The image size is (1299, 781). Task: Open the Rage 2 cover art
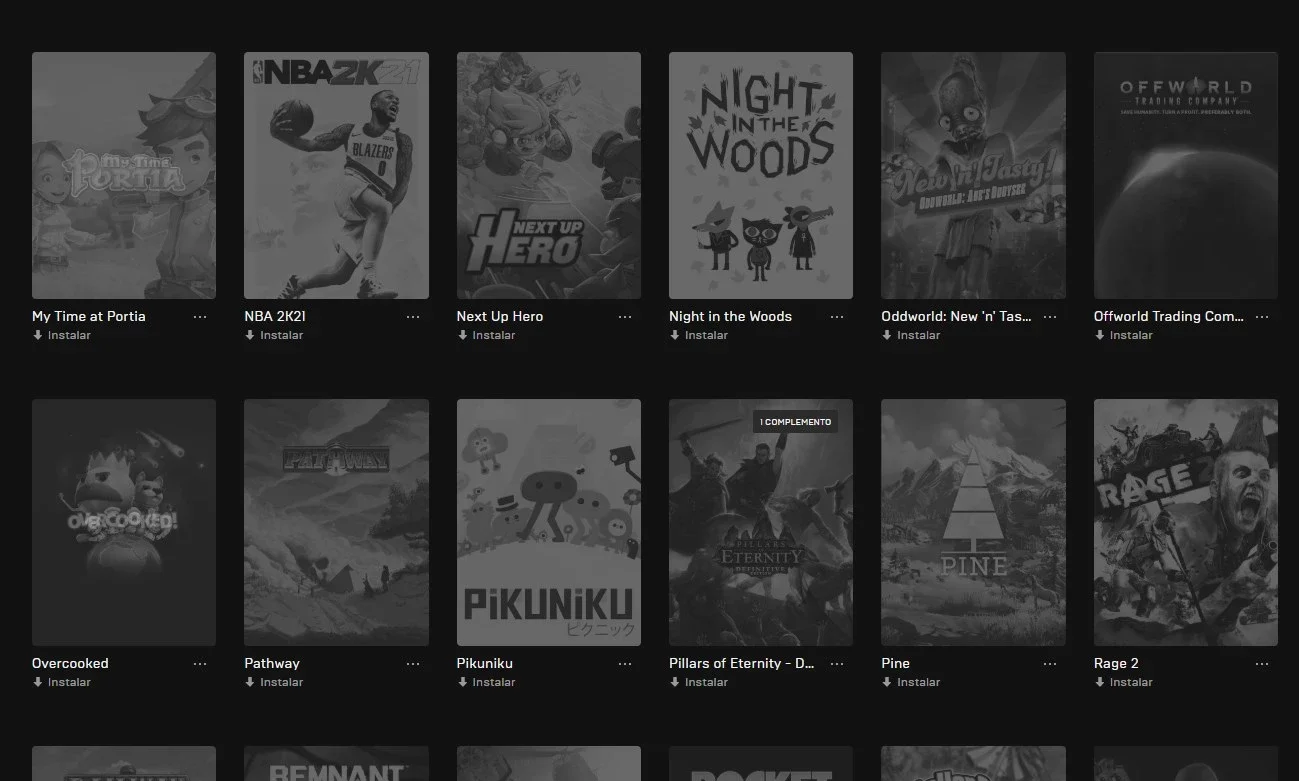point(1186,522)
